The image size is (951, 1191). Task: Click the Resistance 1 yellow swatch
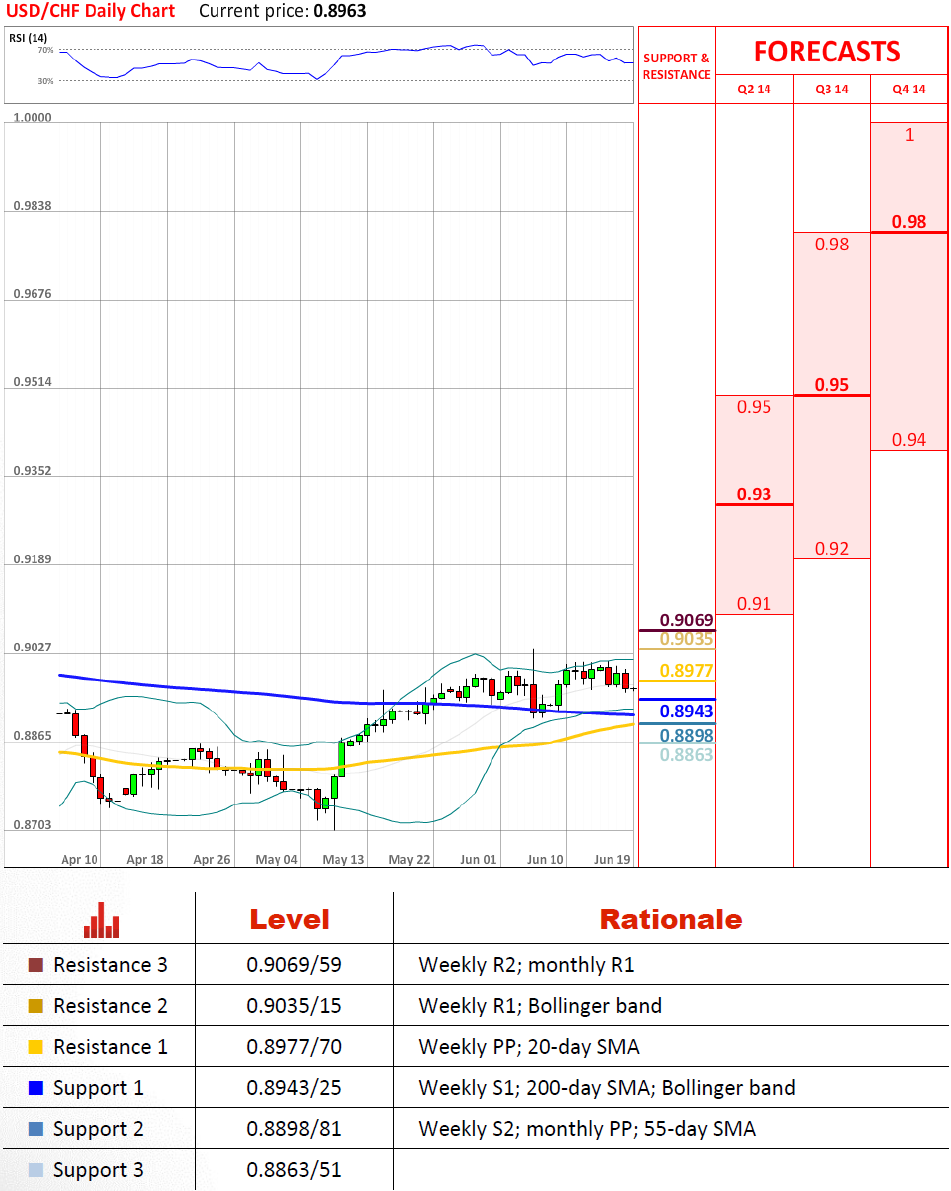(x=36, y=1047)
